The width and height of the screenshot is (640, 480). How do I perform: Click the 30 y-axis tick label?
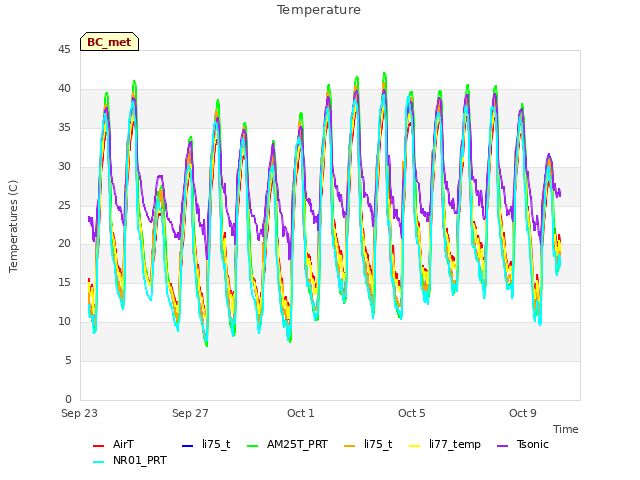click(x=64, y=167)
